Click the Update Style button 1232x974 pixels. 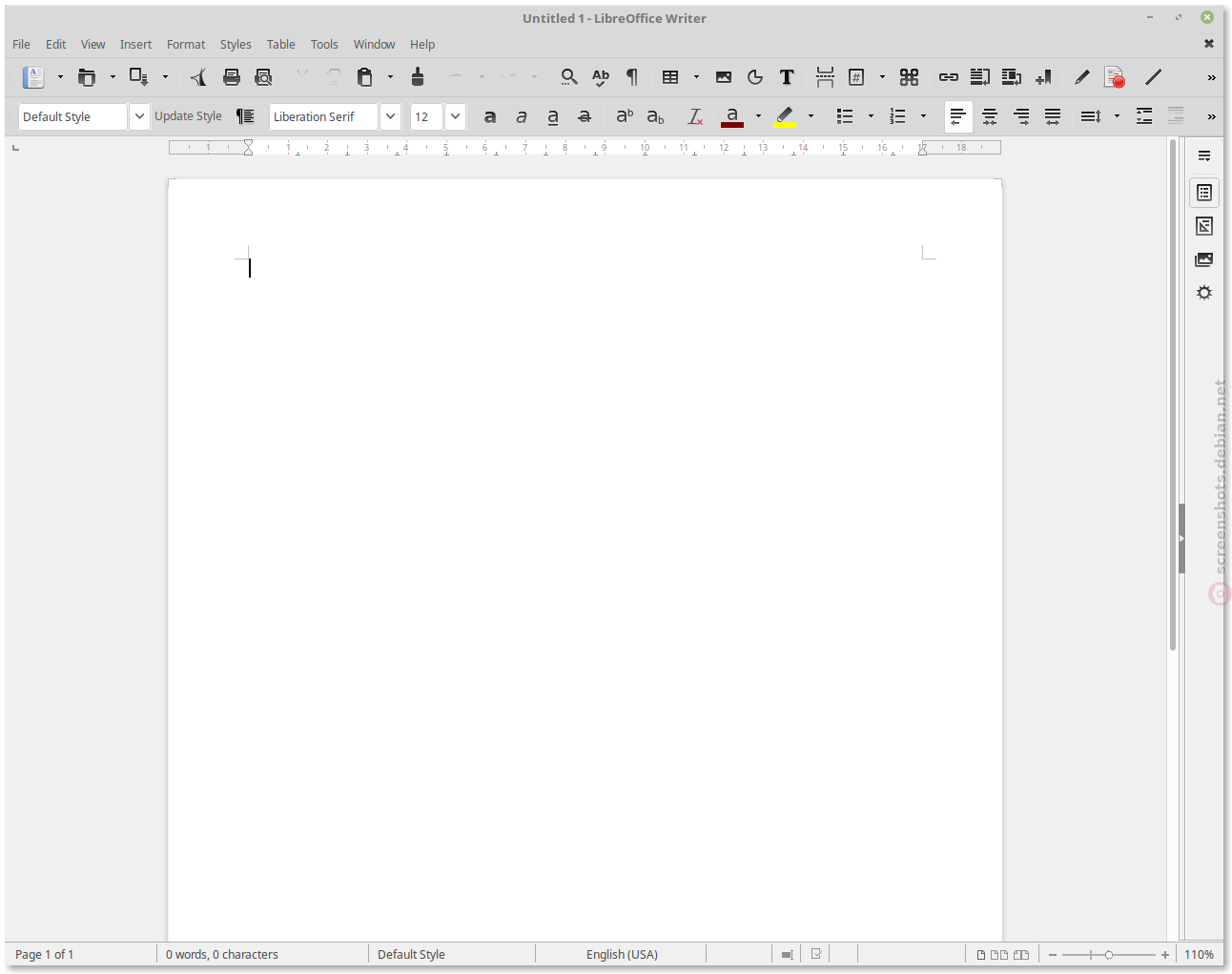(x=188, y=116)
